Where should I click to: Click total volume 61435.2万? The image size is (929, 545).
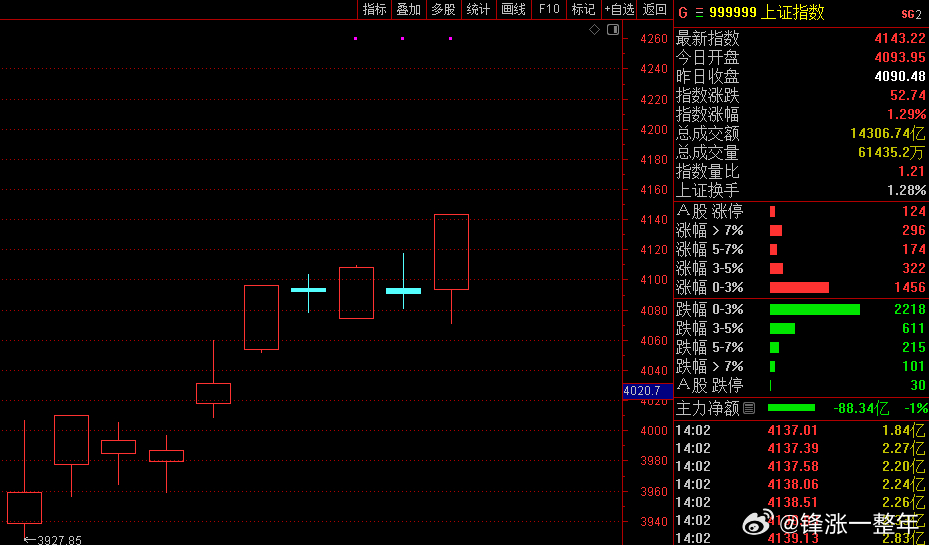pos(891,152)
